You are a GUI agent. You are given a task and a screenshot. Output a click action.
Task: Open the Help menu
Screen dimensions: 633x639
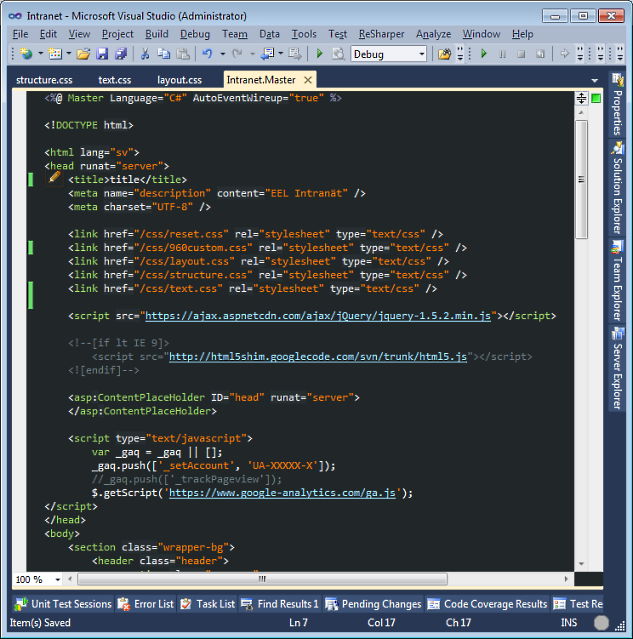tap(523, 34)
